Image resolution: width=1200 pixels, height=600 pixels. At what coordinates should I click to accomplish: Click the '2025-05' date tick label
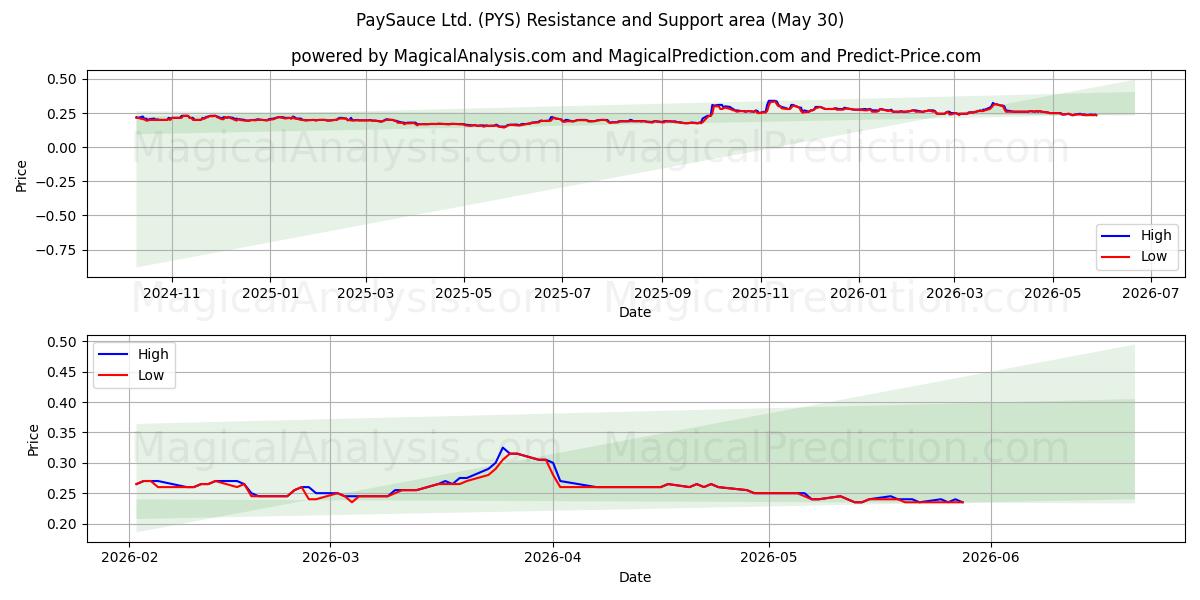(464, 293)
